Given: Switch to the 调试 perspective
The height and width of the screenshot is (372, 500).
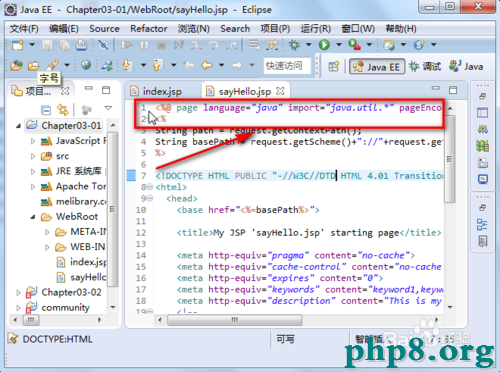Looking at the screenshot, I should (425, 67).
